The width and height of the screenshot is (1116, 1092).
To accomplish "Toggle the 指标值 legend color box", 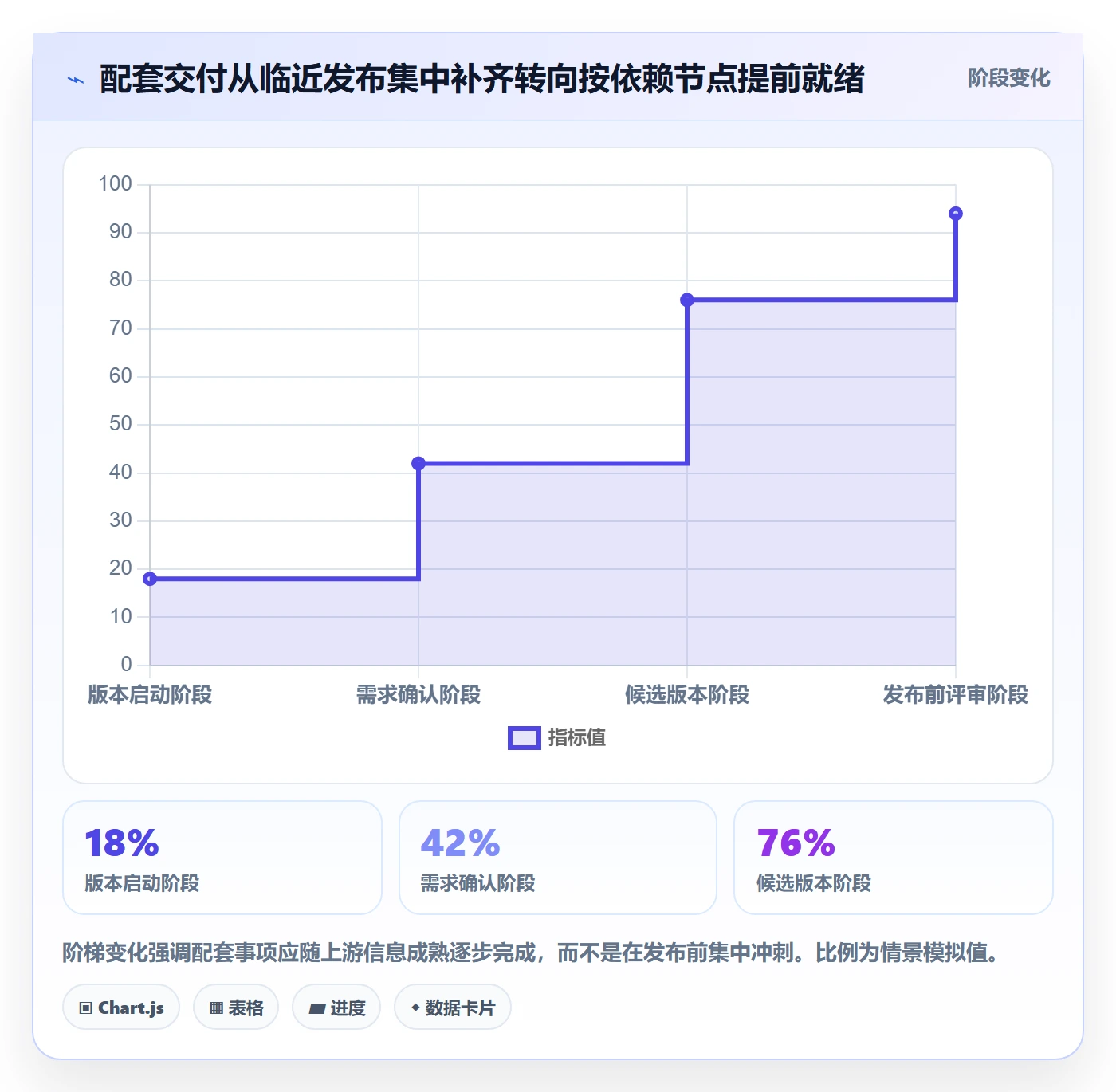I will [525, 738].
